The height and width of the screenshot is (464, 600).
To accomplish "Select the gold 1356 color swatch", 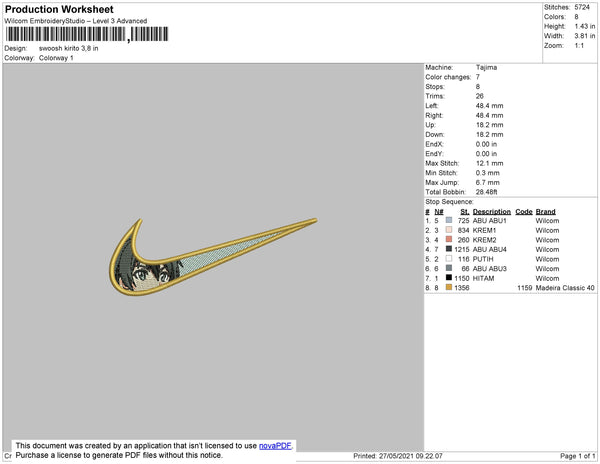I will click(x=449, y=287).
